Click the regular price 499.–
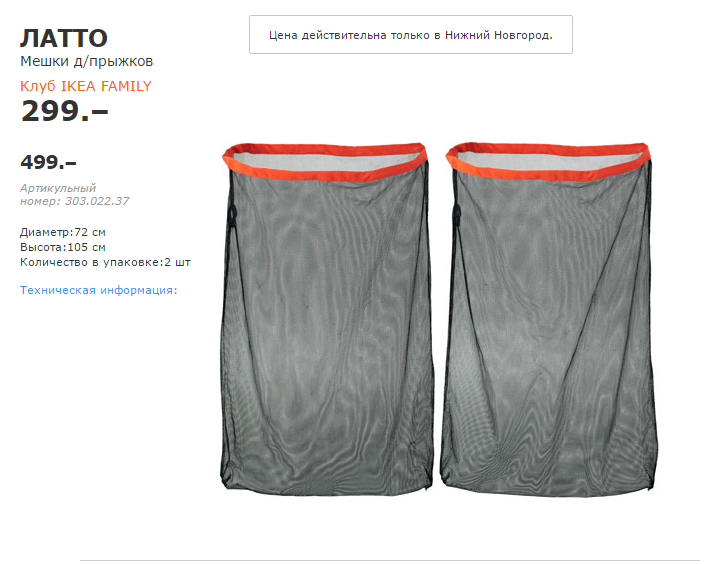This screenshot has width=715, height=564. click(48, 162)
